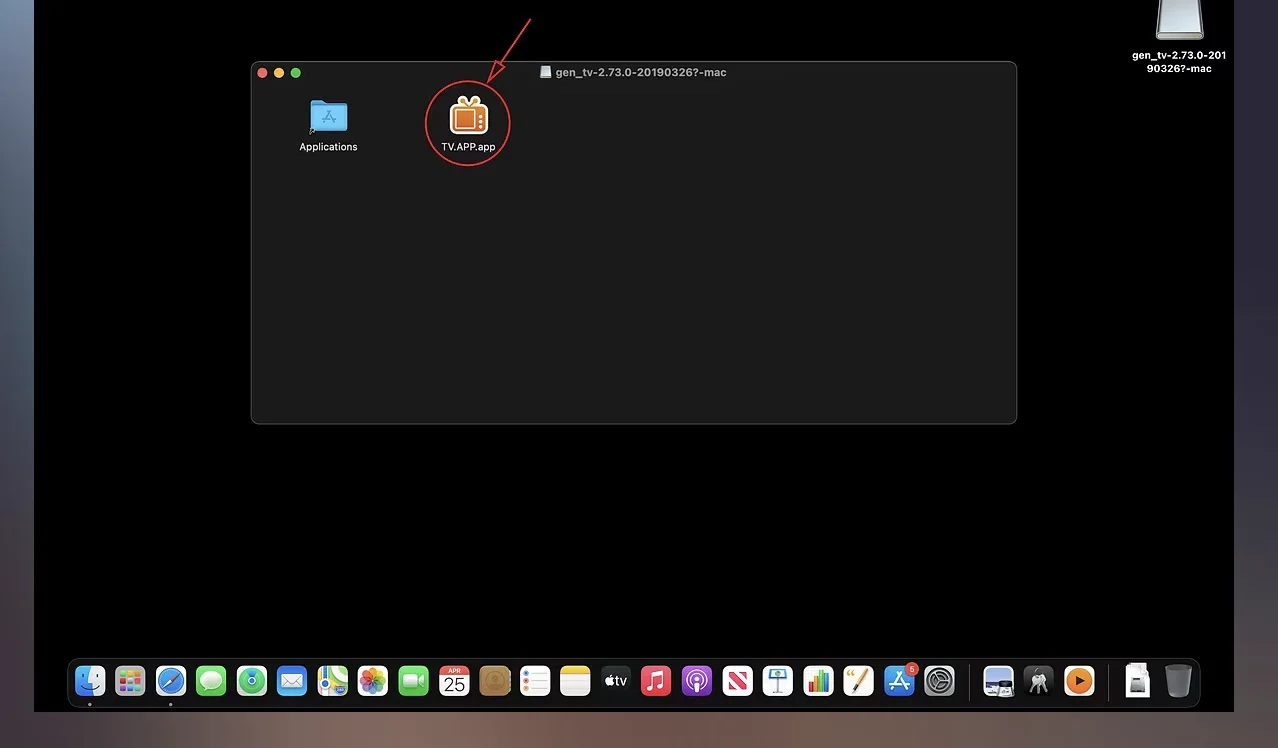Screen dimensions: 1278x748
Task: Open System Preferences from the Dock
Action: pyautogui.click(x=940, y=681)
